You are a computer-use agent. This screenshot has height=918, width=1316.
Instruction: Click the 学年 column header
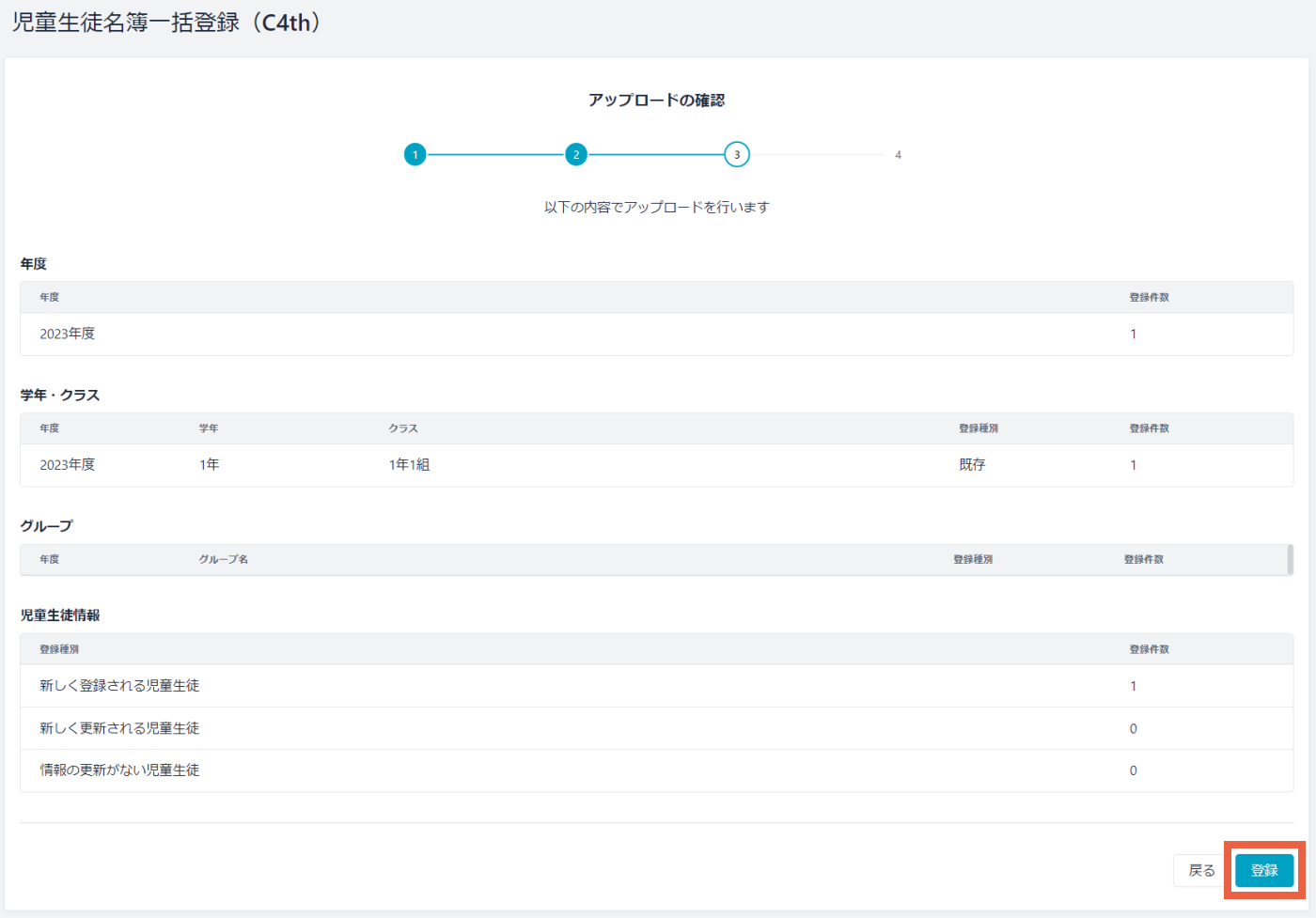(x=209, y=428)
